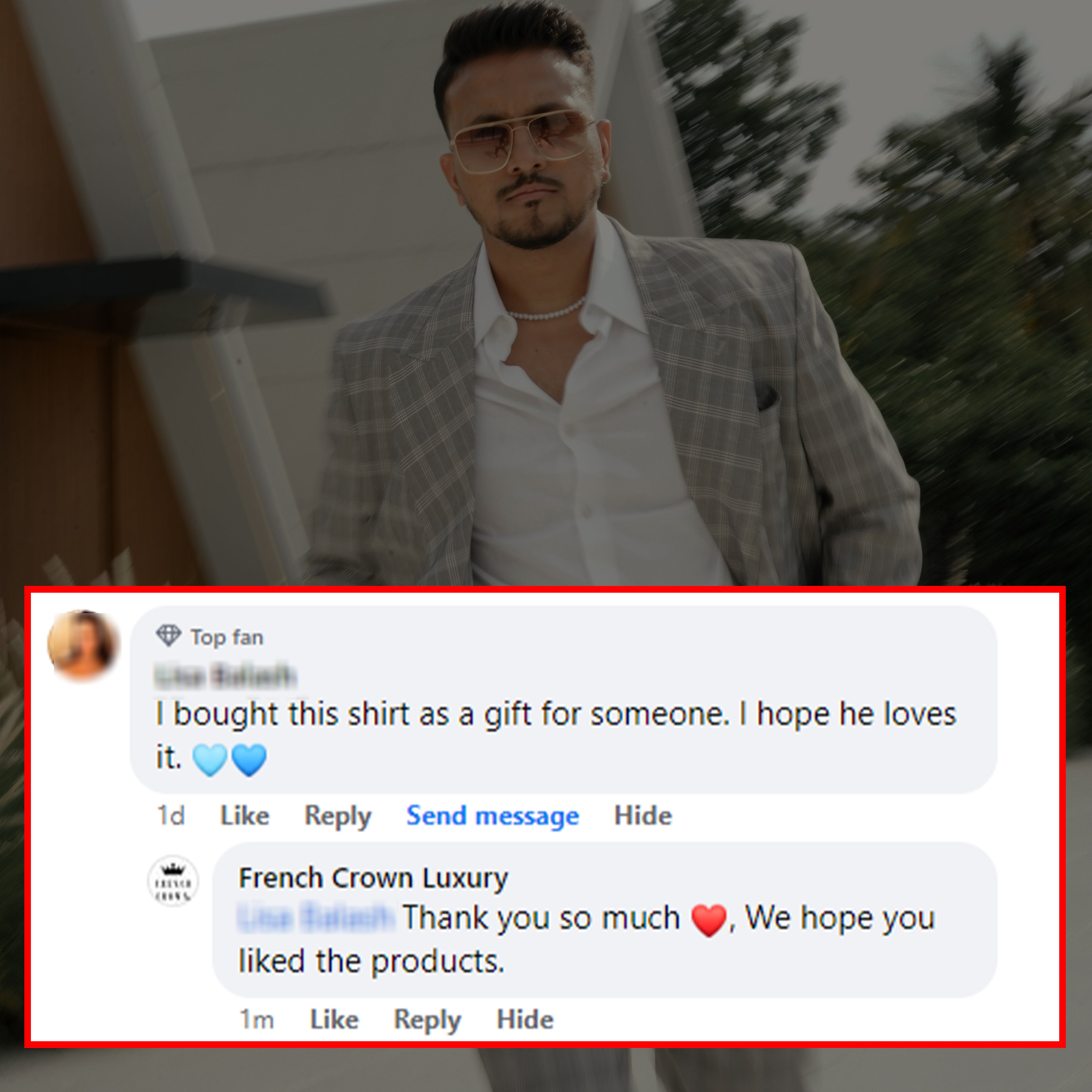This screenshot has width=1092, height=1092.
Task: Click the blurred commenter name above comment
Action: [225, 676]
